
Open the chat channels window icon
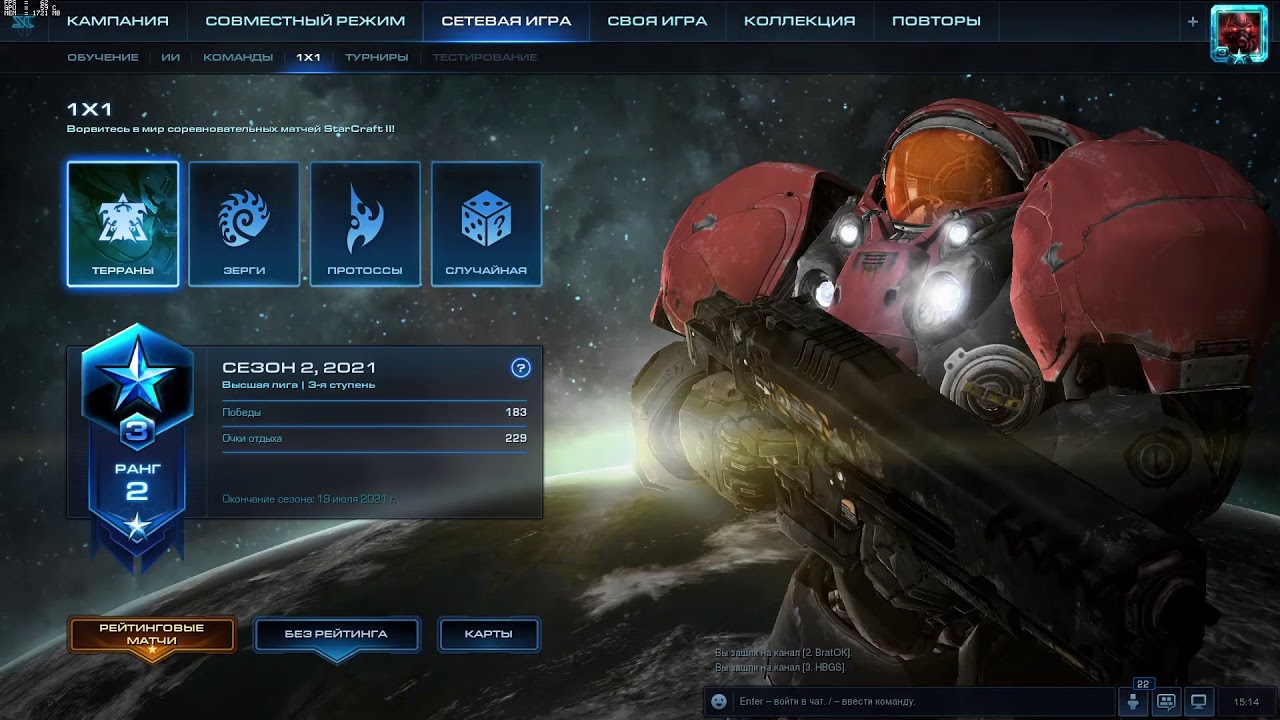pos(1166,702)
